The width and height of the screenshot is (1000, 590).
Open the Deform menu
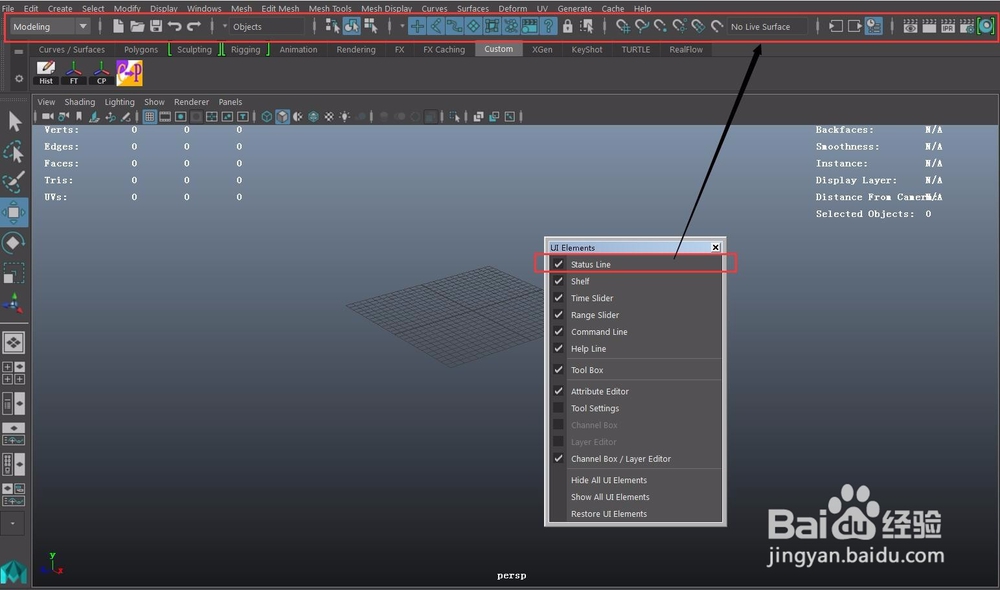pyautogui.click(x=513, y=8)
